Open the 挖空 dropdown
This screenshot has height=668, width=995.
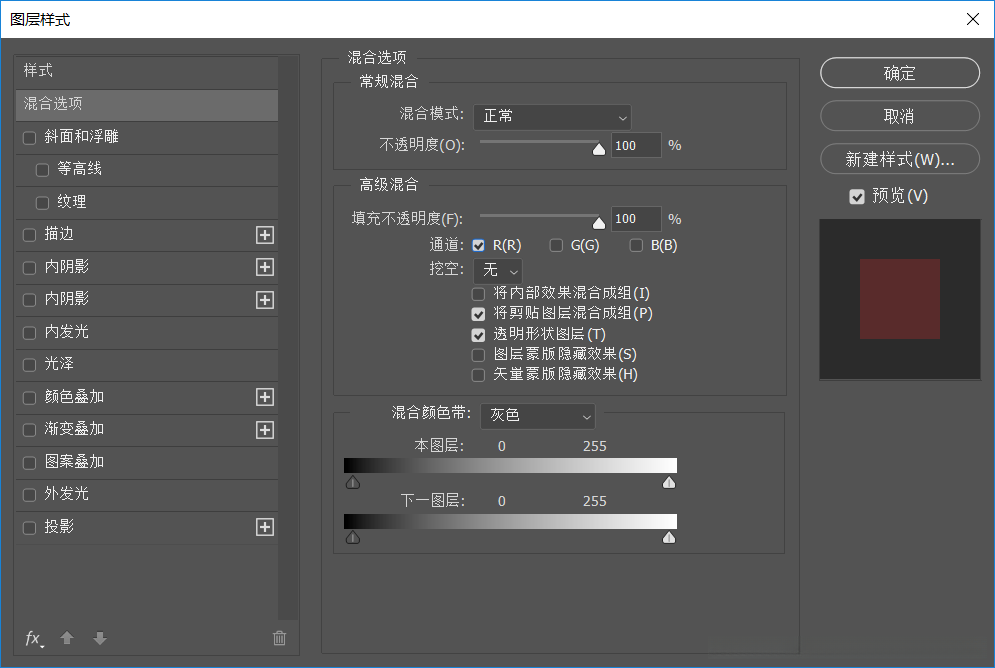tap(497, 269)
